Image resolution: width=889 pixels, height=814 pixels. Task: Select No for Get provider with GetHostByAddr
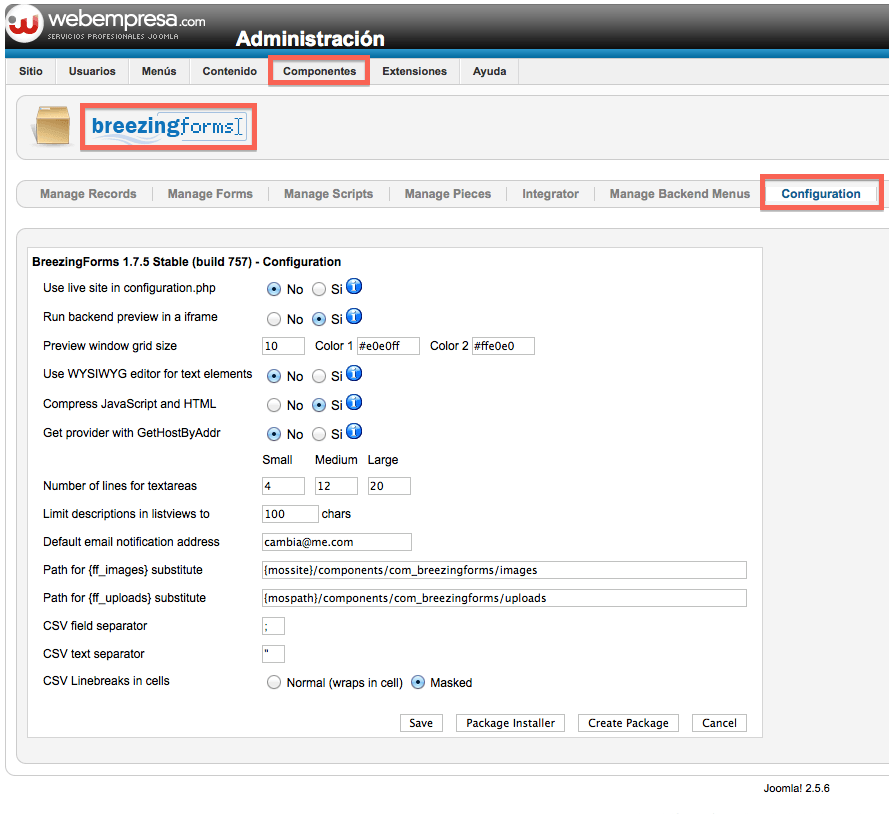click(274, 434)
